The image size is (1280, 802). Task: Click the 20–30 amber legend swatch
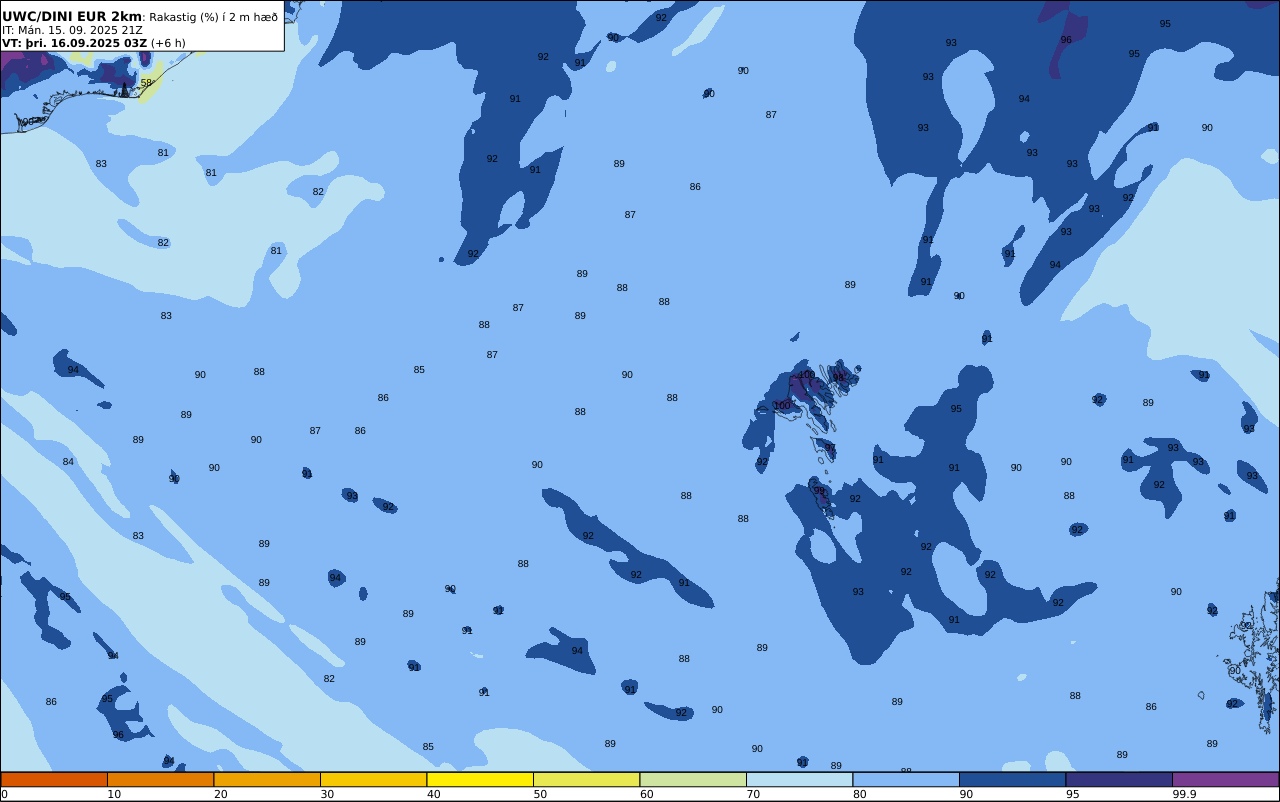[267, 779]
